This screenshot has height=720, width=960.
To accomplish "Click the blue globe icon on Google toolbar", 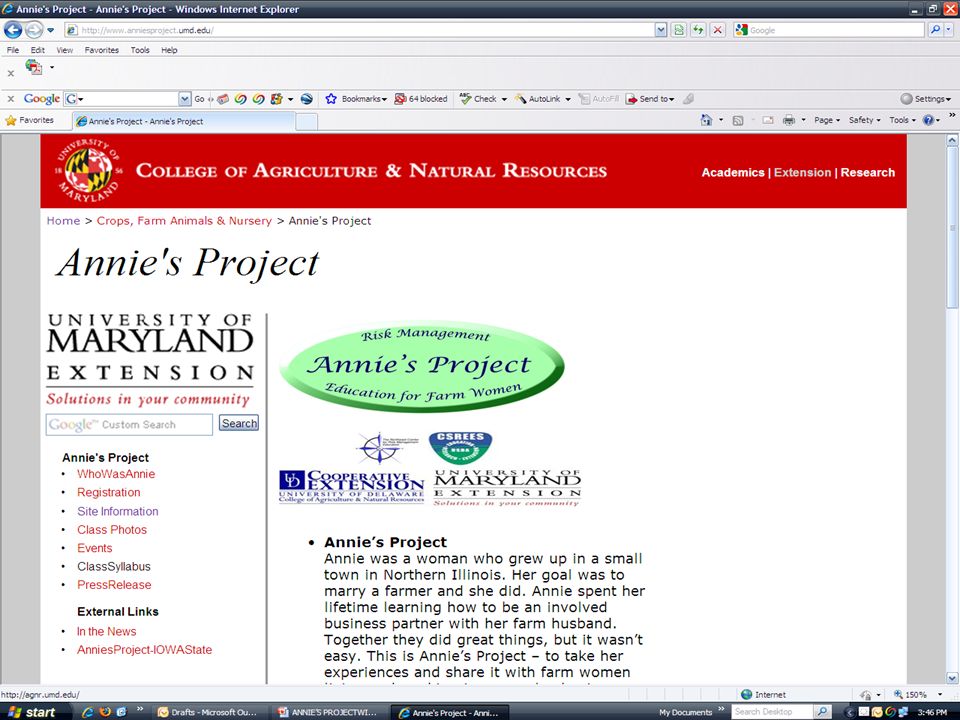I will point(307,99).
